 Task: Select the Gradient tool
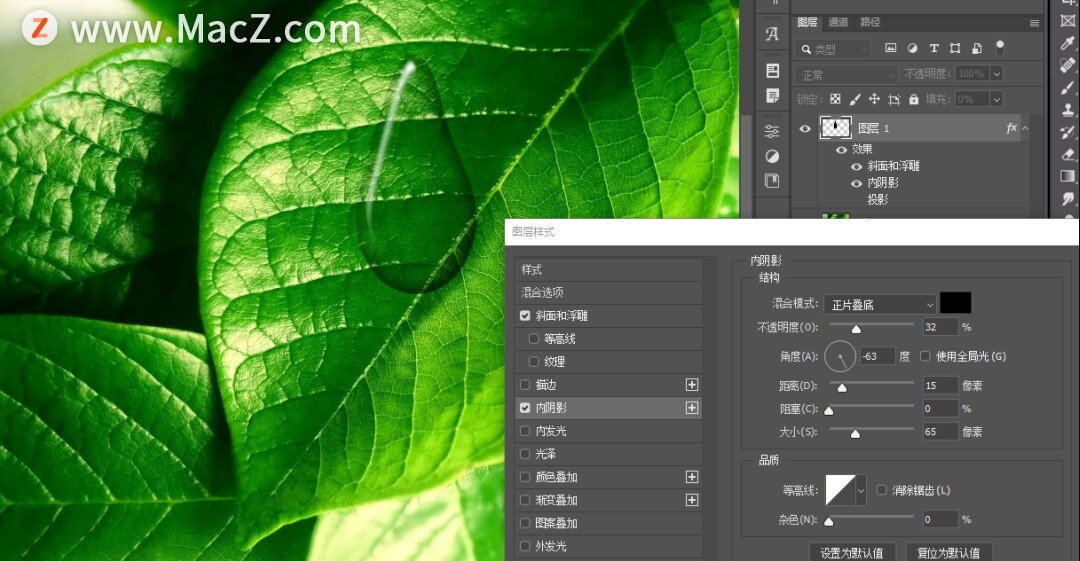tap(1068, 176)
